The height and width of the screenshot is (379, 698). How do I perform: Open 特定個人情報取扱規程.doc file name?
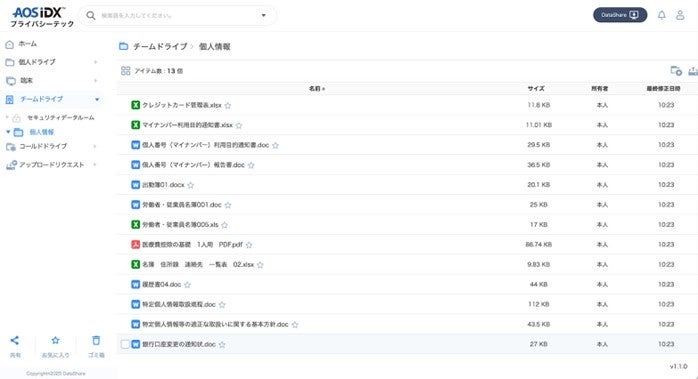(x=179, y=304)
